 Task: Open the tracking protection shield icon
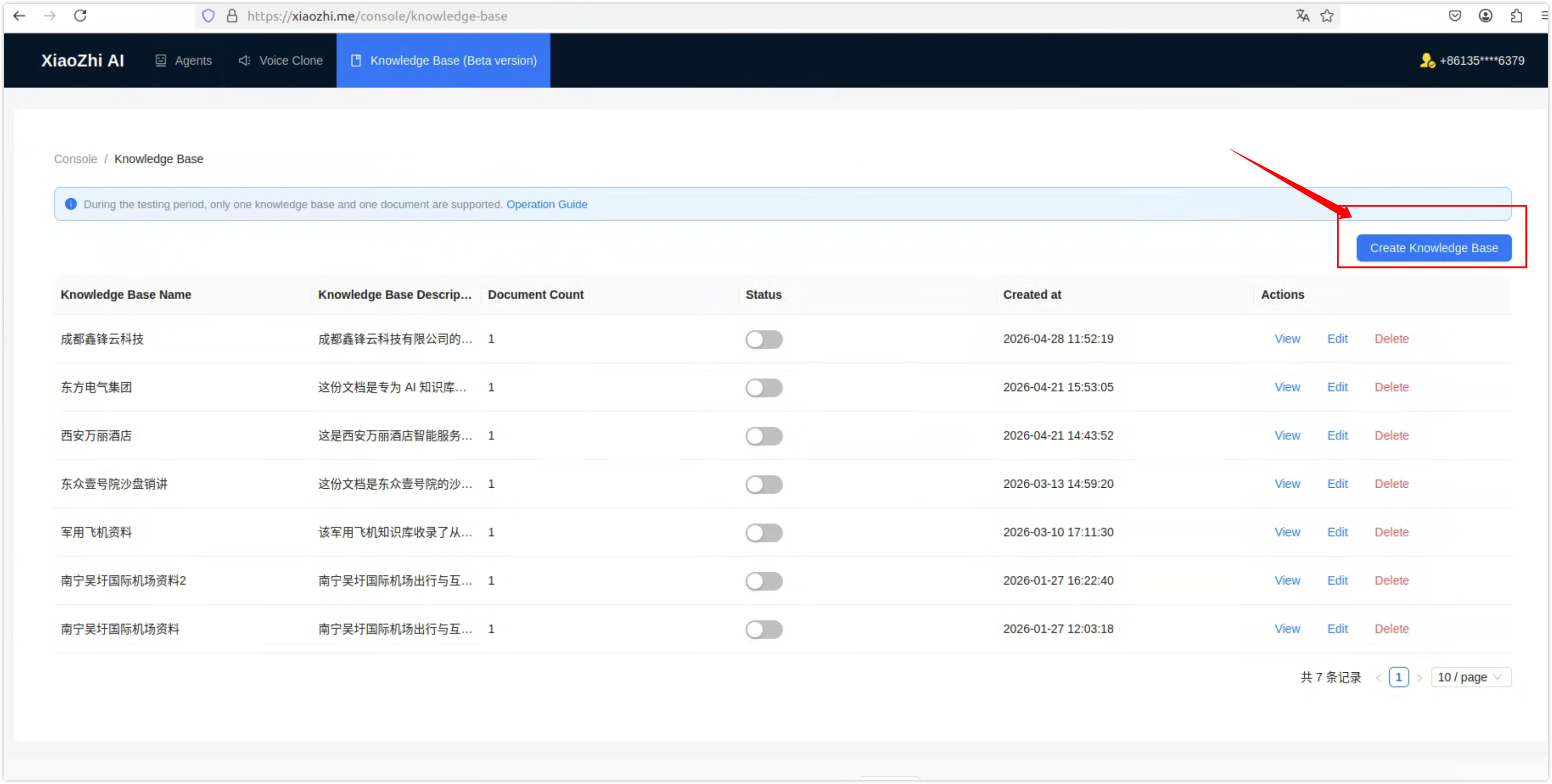pyautogui.click(x=209, y=16)
